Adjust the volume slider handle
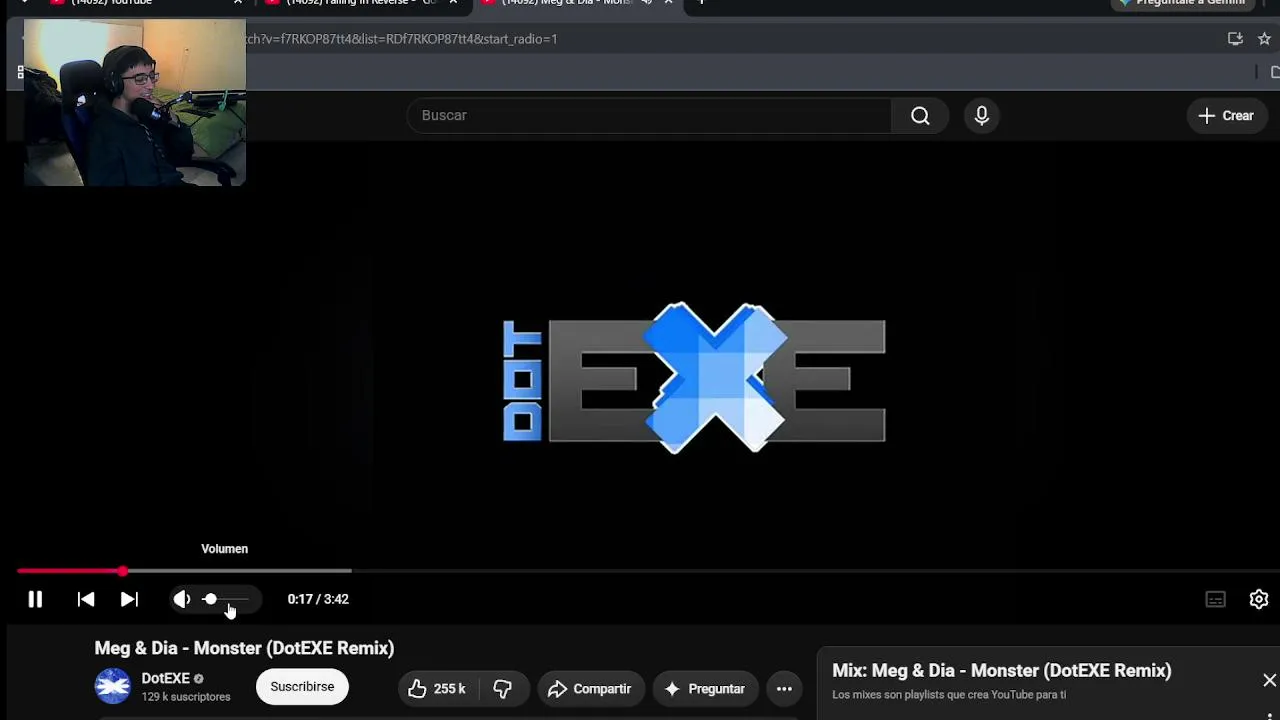1280x720 pixels. pyautogui.click(x=210, y=599)
